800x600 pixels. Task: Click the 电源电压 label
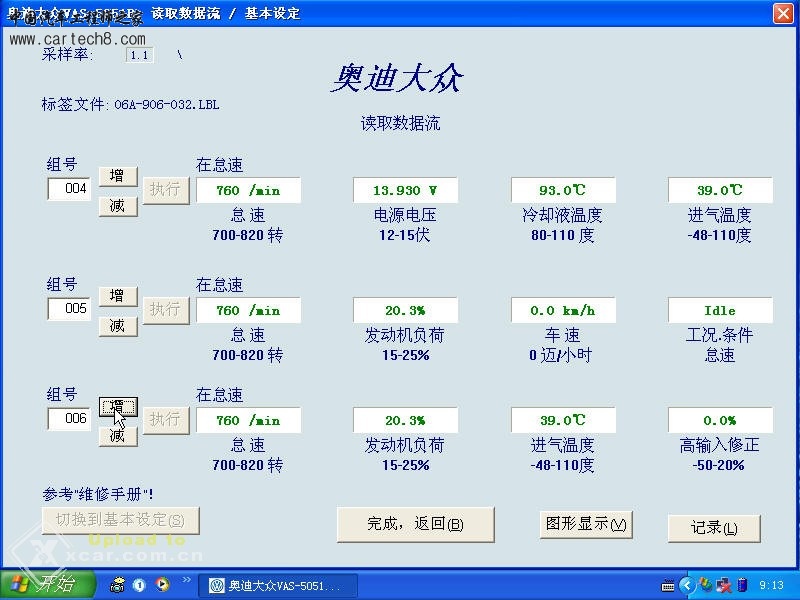click(x=405, y=215)
